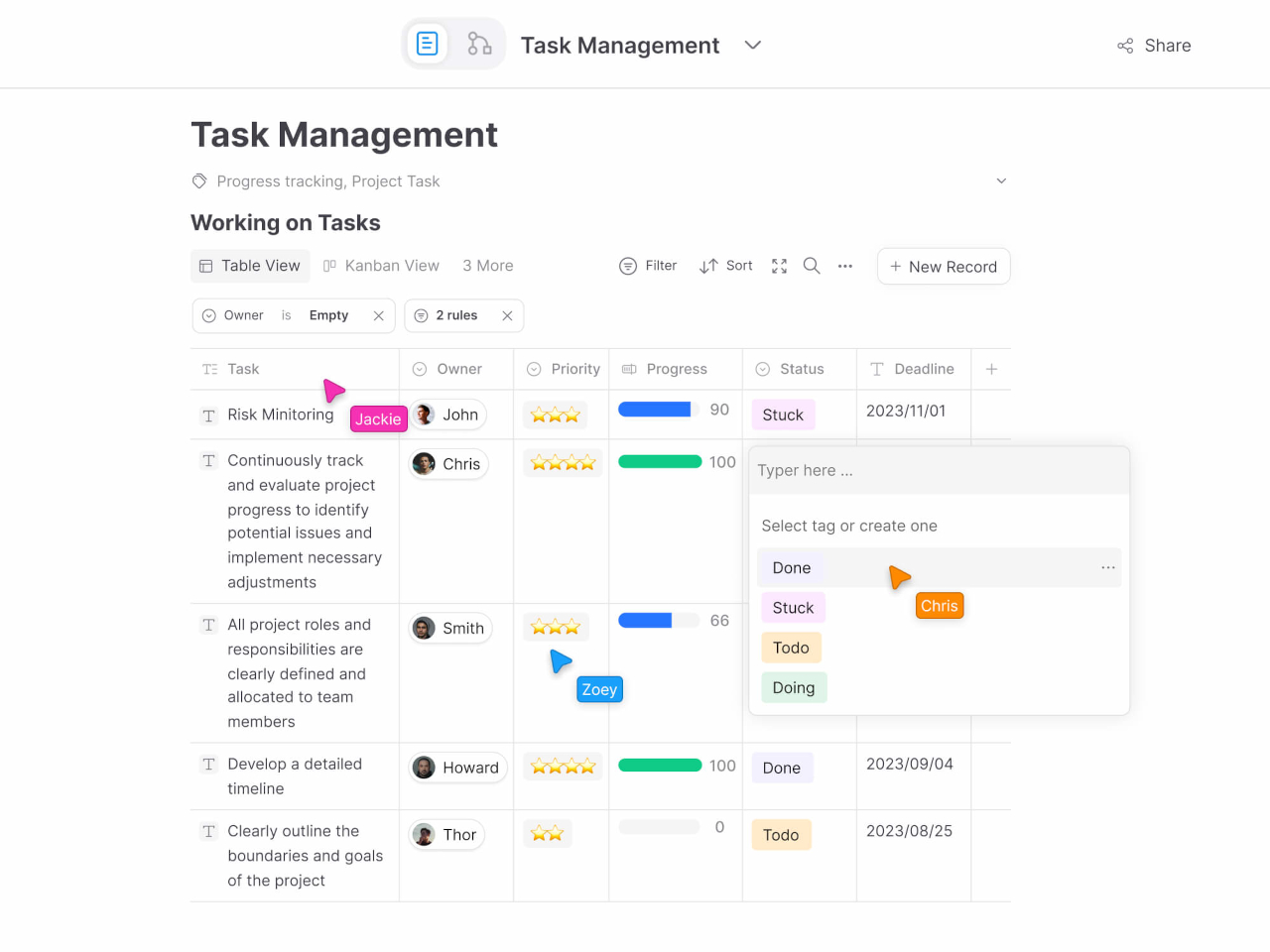Open options ellipsis for Done tag

tap(1107, 567)
